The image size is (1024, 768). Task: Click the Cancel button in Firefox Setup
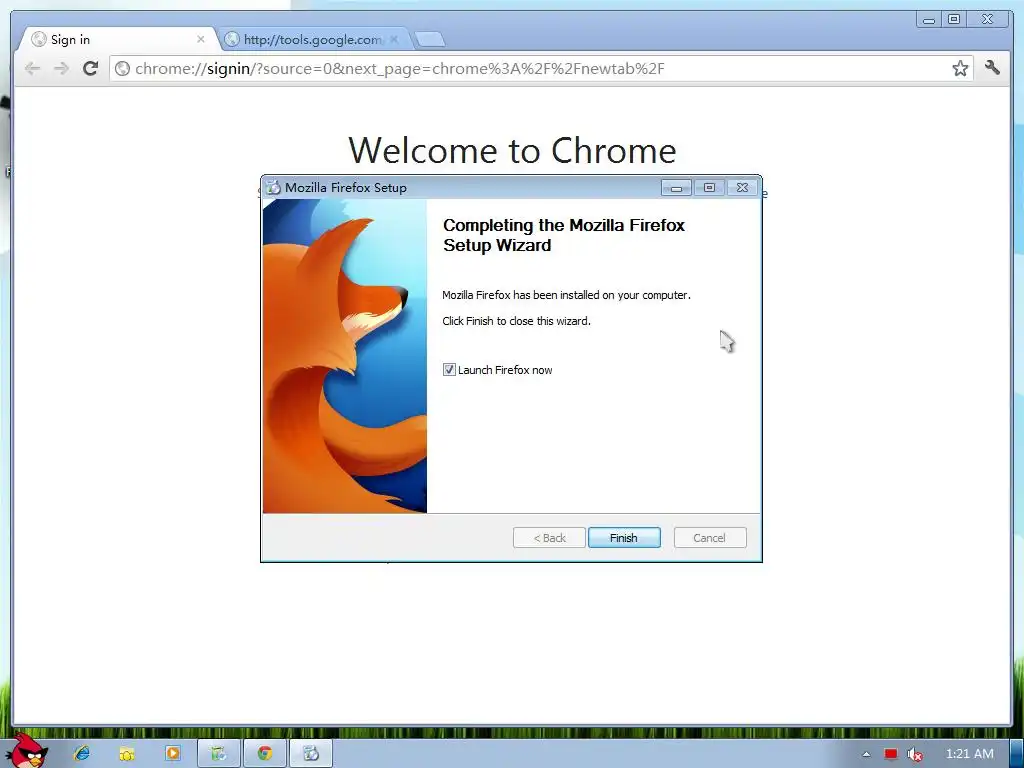(x=709, y=537)
